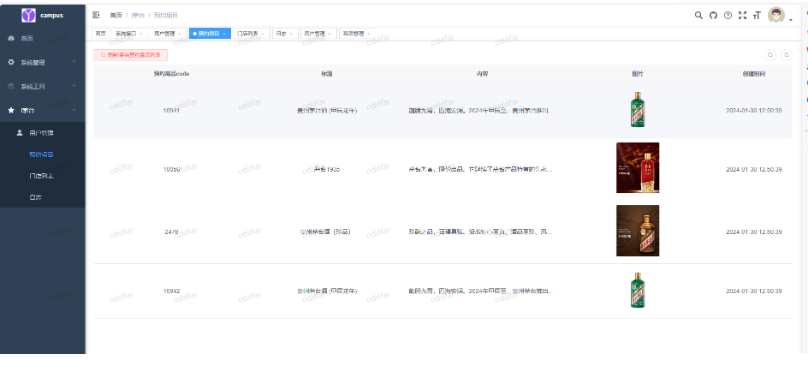
Task: Open the brown product image in the 2478 row
Action: (x=637, y=231)
